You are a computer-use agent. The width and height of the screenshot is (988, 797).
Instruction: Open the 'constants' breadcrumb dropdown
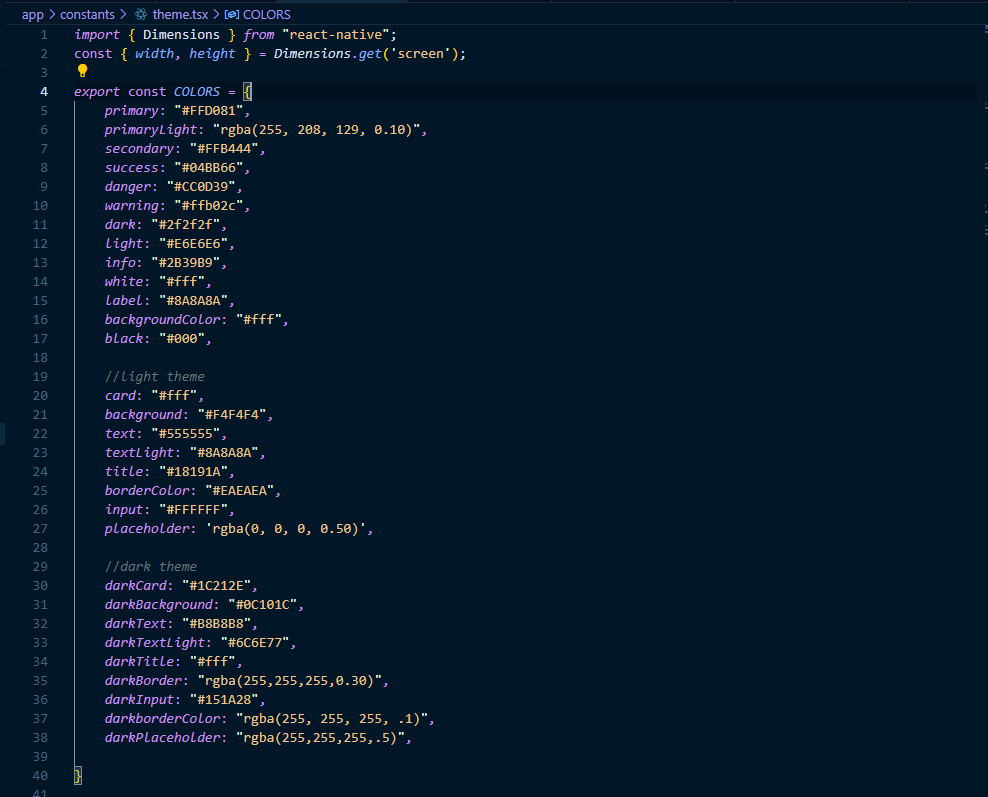coord(87,15)
